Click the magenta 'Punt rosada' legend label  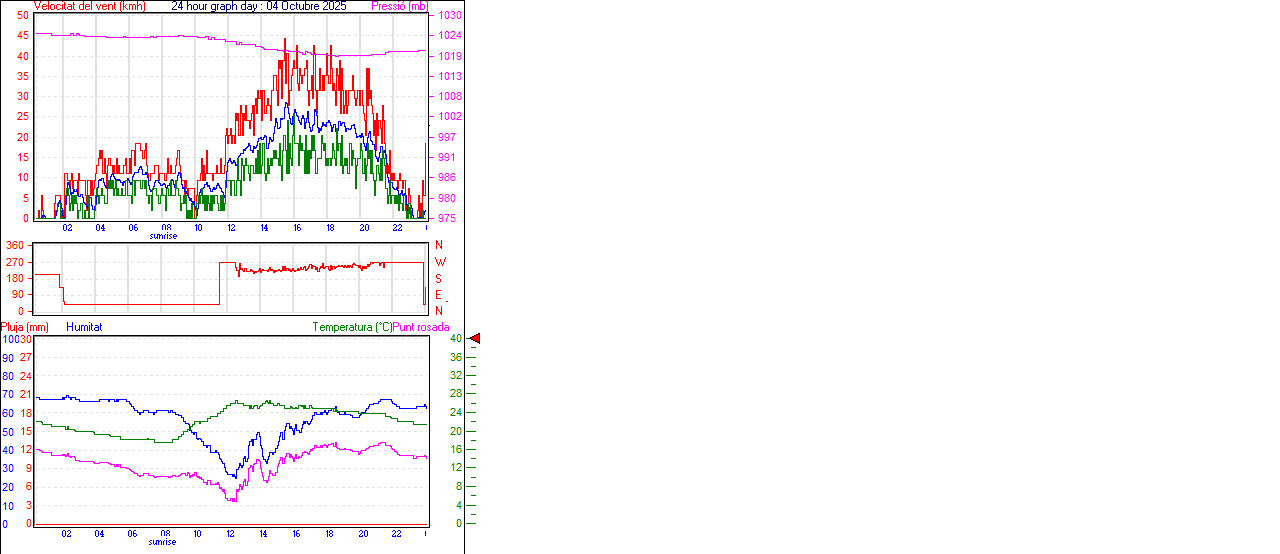(x=421, y=327)
